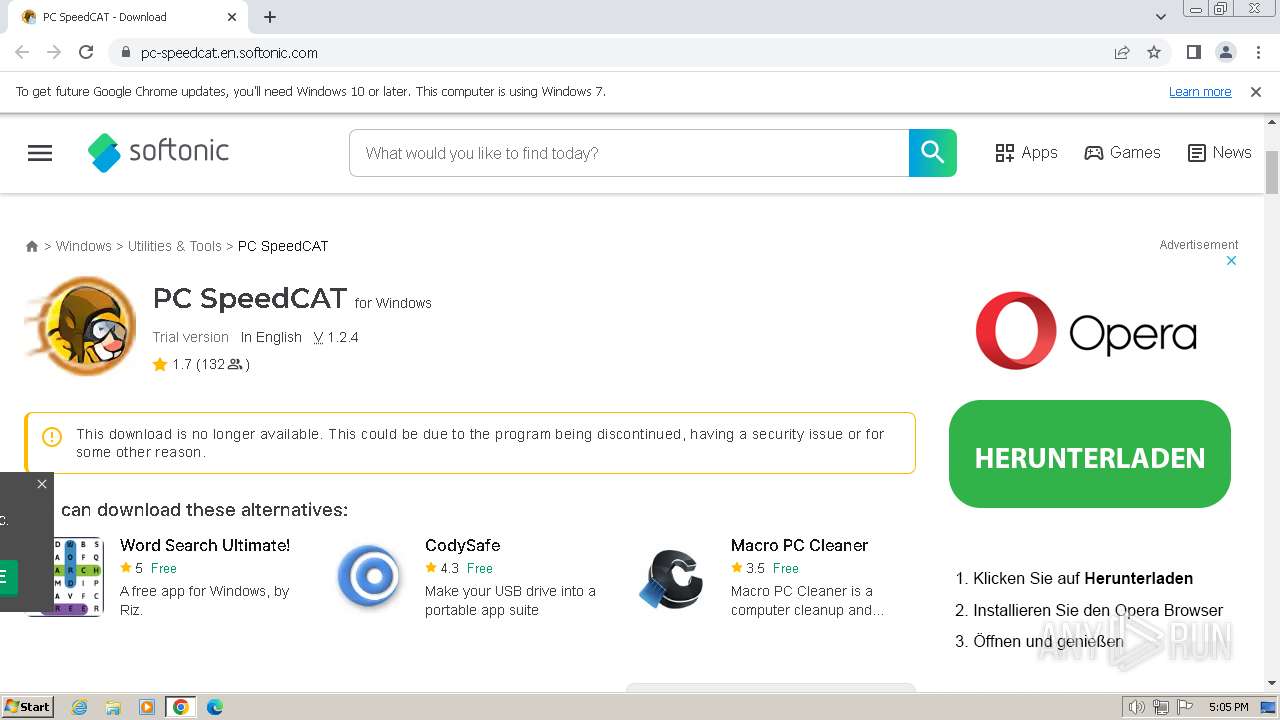Click the version V 1.2.4 label
1280x720 pixels.
[x=336, y=337]
